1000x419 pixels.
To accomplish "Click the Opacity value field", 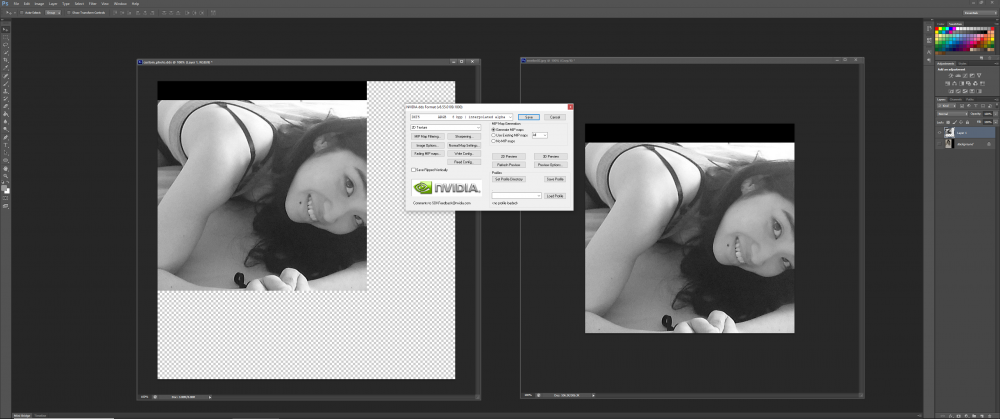I will pos(988,114).
